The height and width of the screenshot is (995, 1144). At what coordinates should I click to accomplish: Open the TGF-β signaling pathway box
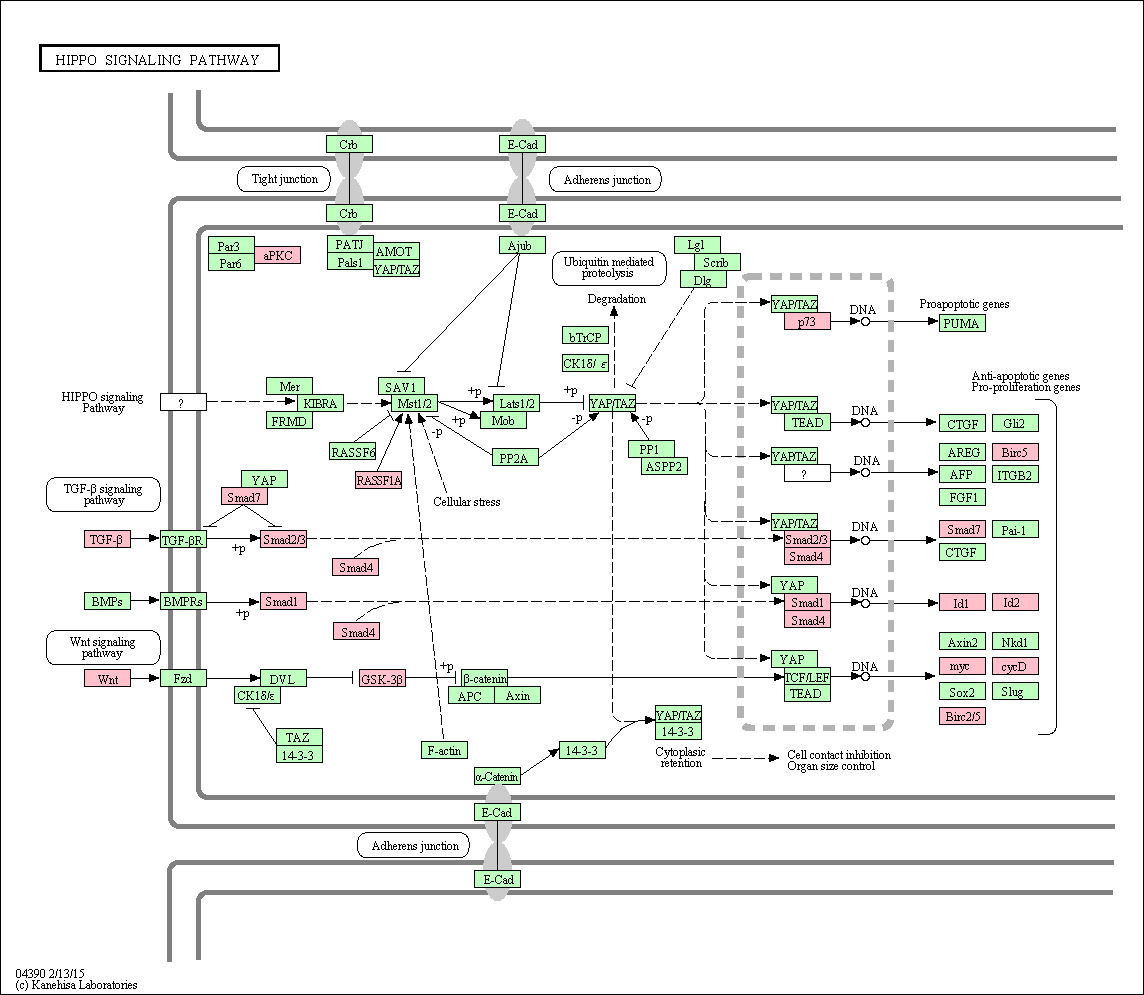pyautogui.click(x=103, y=495)
